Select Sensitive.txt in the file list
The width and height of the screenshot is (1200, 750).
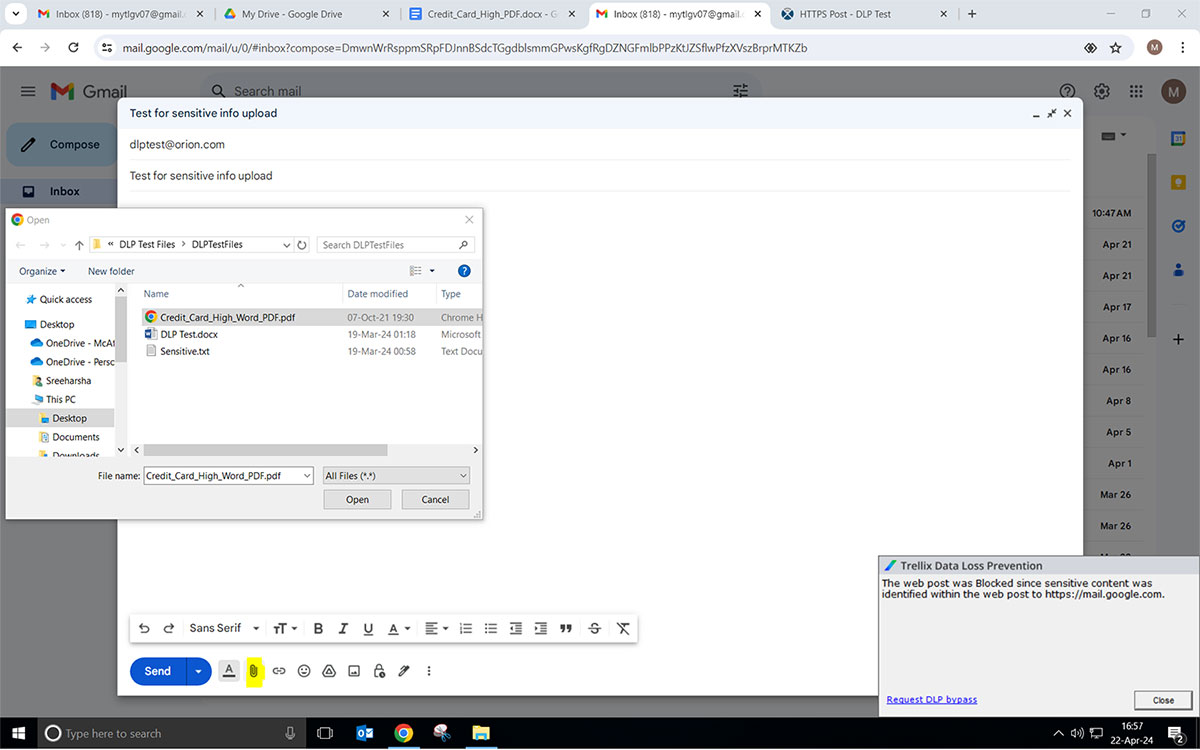(x=184, y=351)
